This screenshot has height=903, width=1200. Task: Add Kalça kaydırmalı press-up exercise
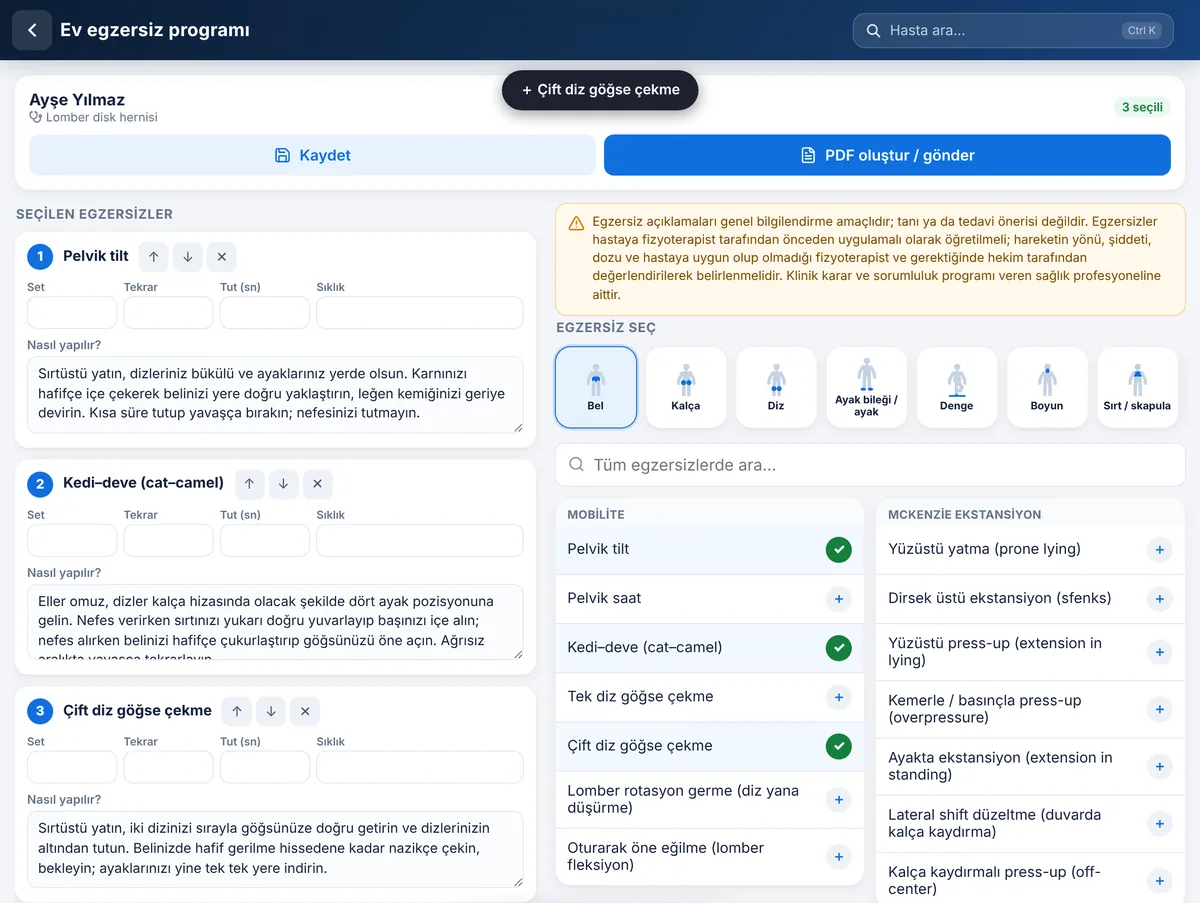point(1159,881)
